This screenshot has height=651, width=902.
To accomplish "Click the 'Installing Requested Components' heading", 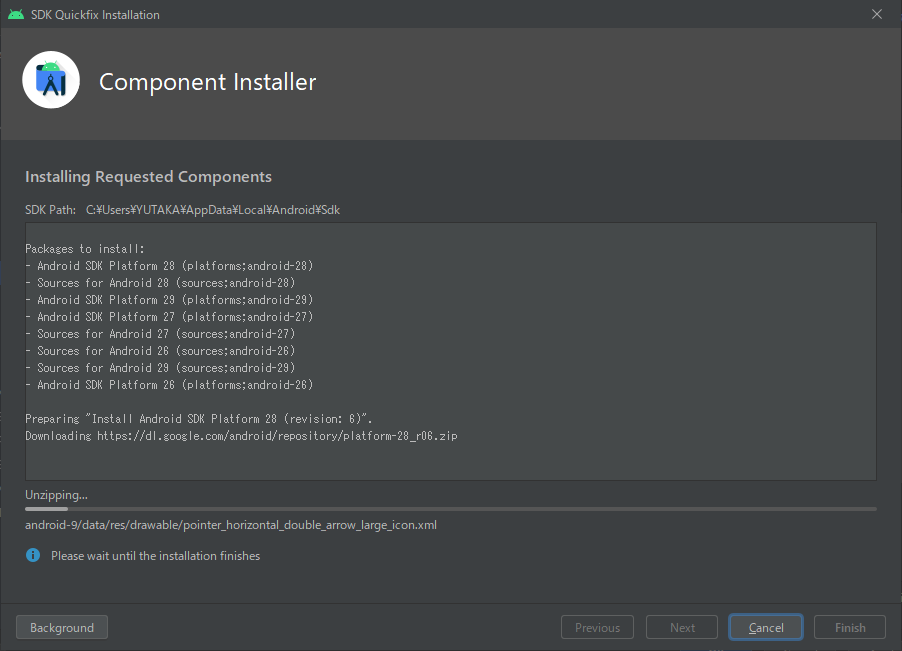I will tap(148, 177).
